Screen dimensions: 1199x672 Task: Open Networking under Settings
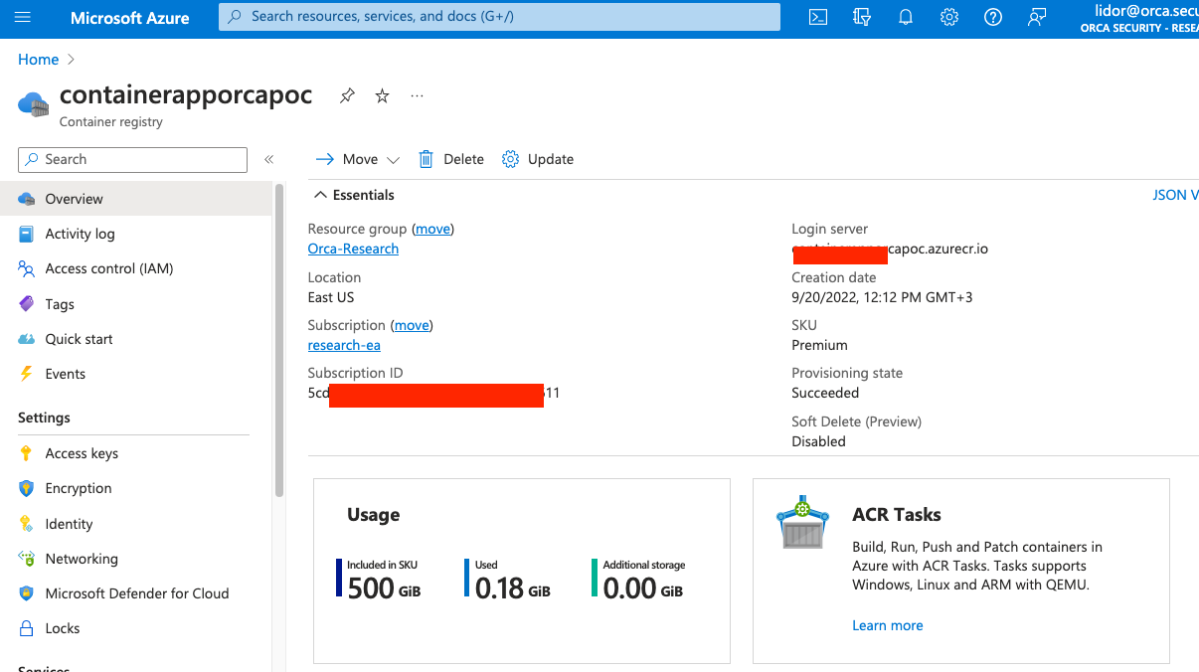coord(136,559)
